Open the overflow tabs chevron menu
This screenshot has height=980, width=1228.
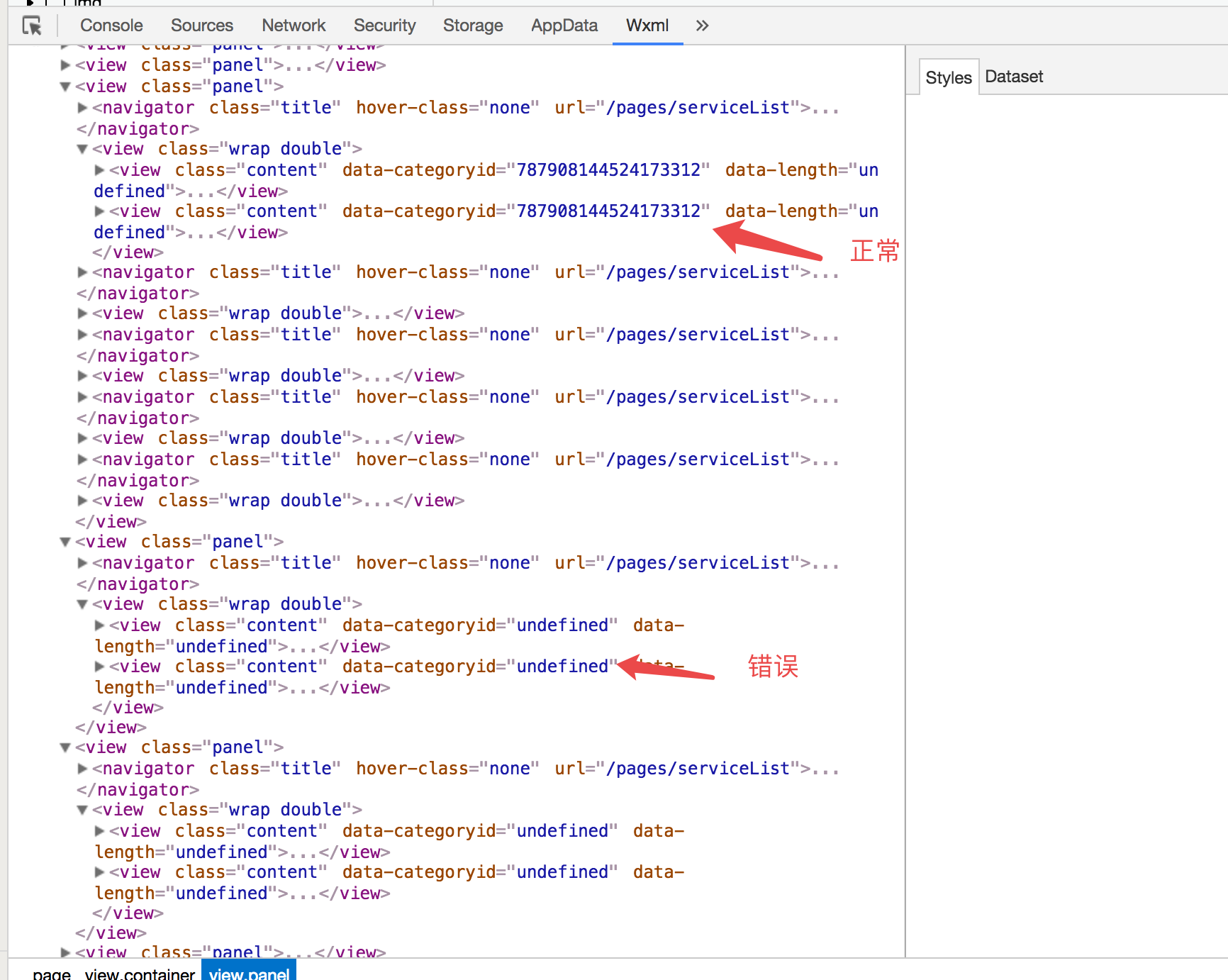coord(701,26)
